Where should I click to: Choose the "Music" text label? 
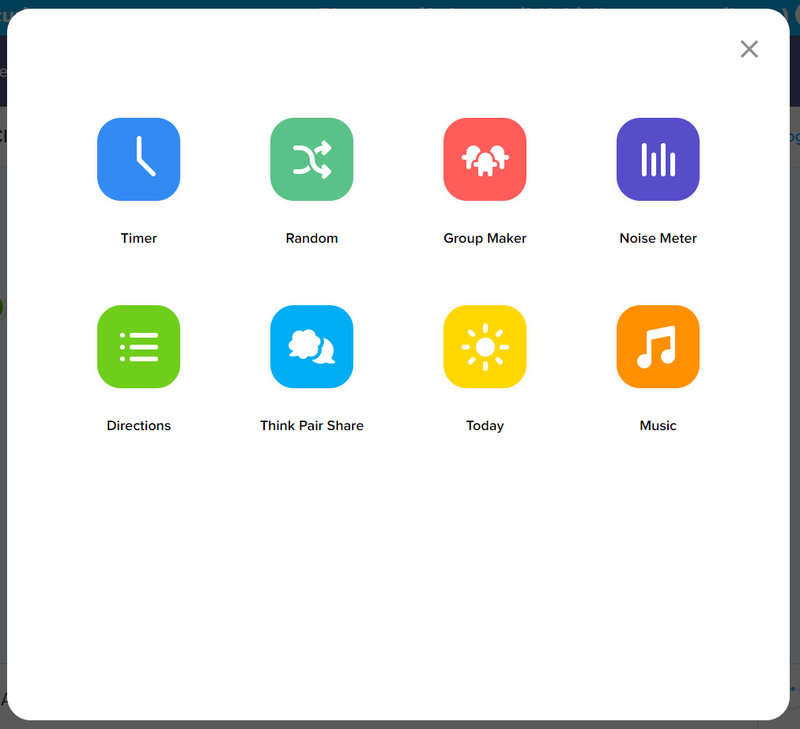(x=658, y=425)
